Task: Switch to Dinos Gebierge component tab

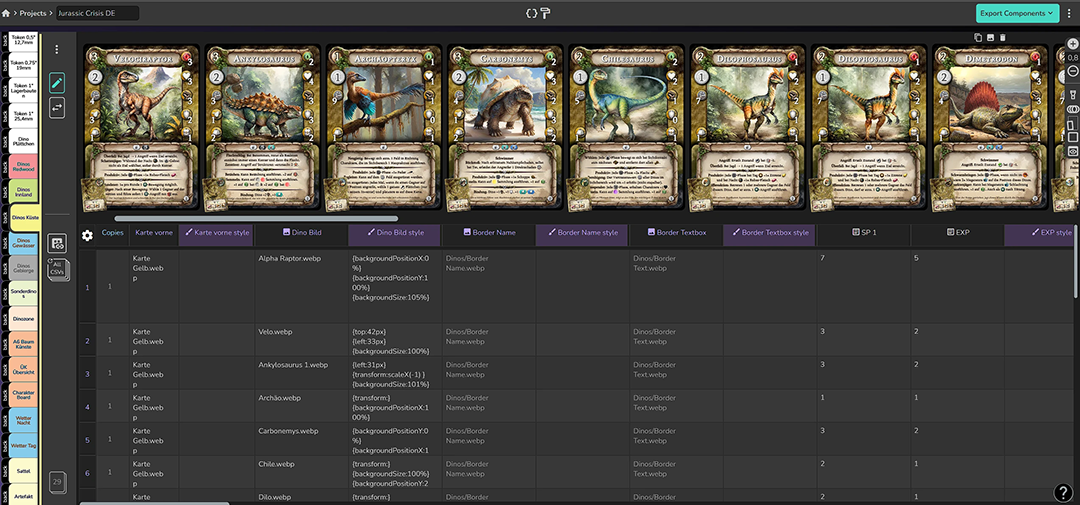Action: click(x=23, y=267)
